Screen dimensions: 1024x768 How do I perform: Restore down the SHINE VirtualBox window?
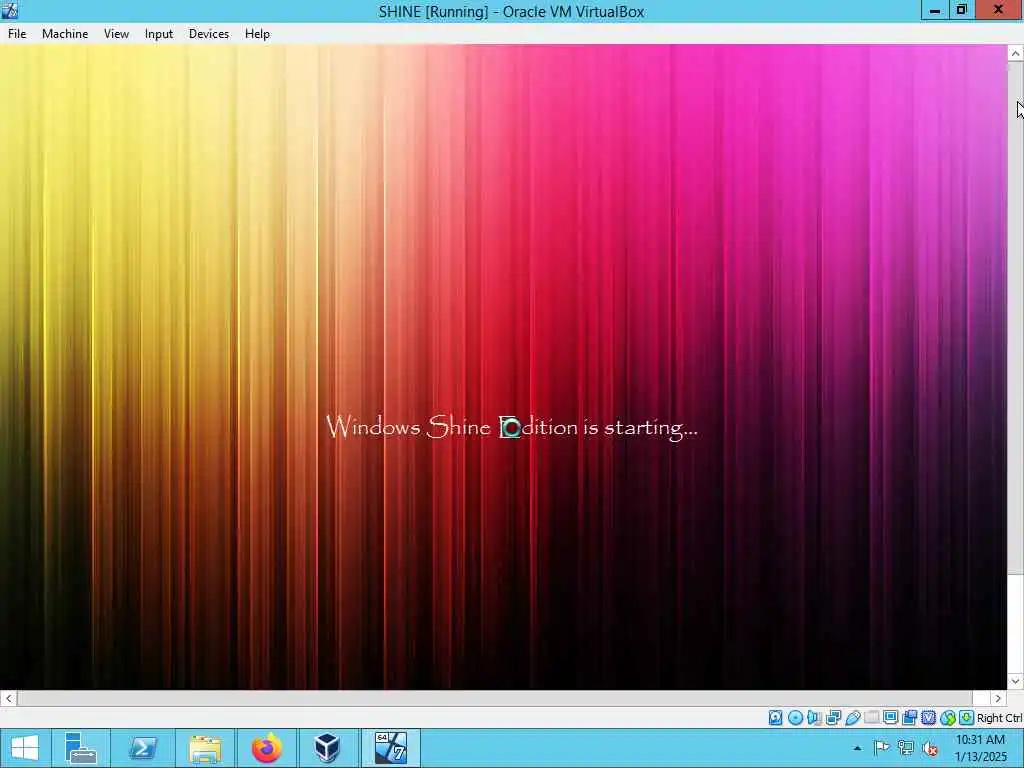point(961,10)
